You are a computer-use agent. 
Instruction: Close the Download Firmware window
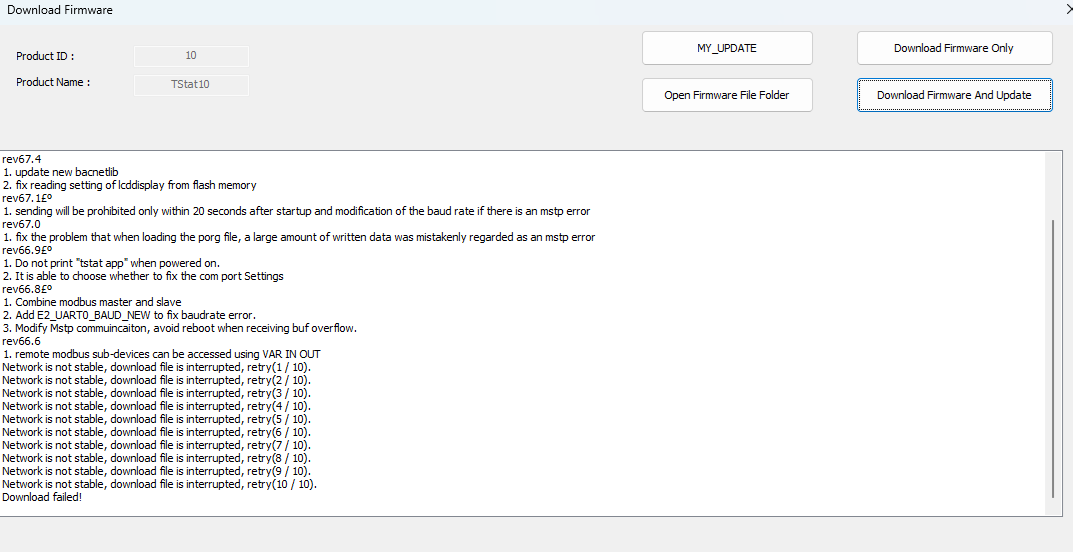[x=1068, y=9]
